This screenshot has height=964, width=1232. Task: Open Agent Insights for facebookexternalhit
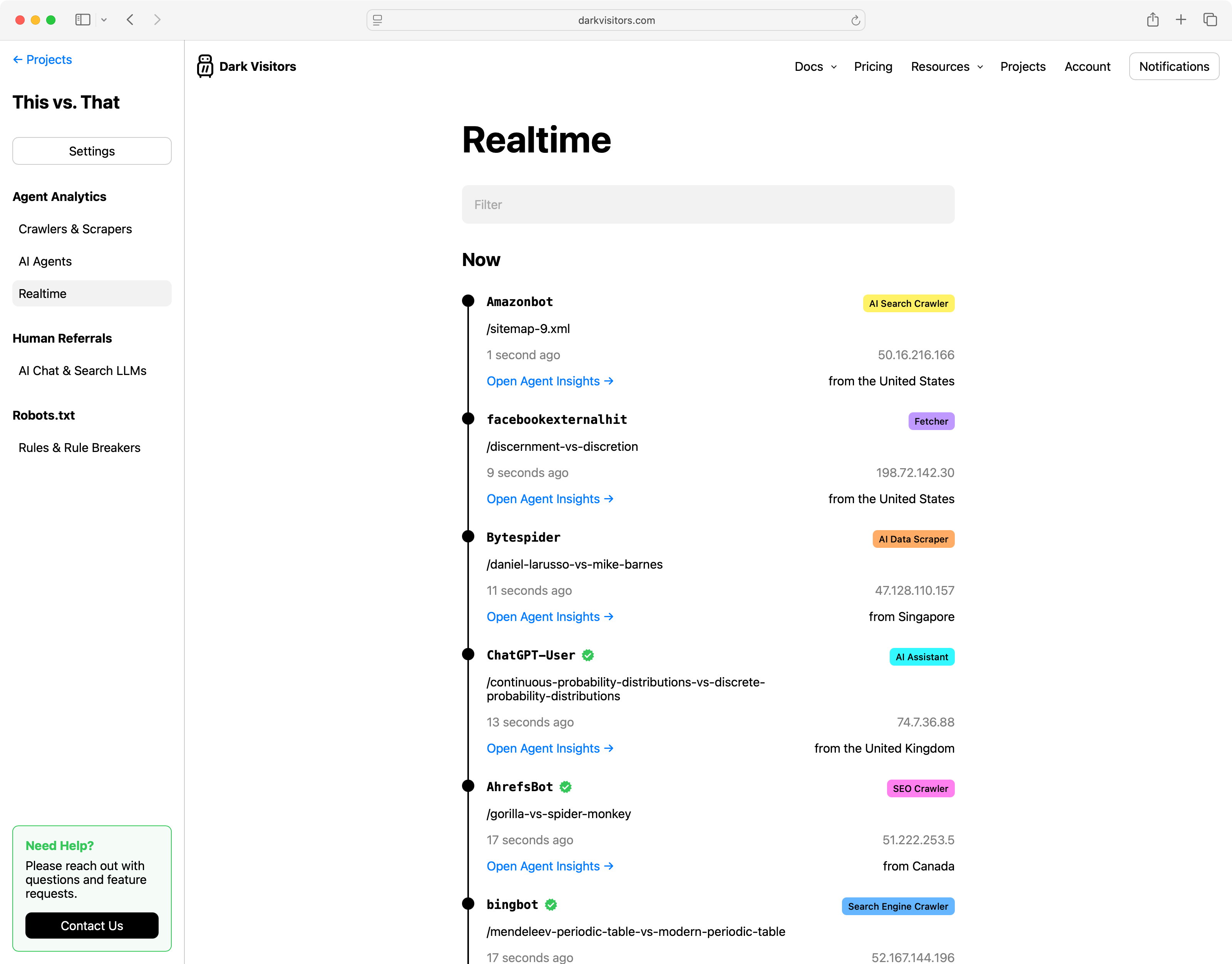pos(550,499)
